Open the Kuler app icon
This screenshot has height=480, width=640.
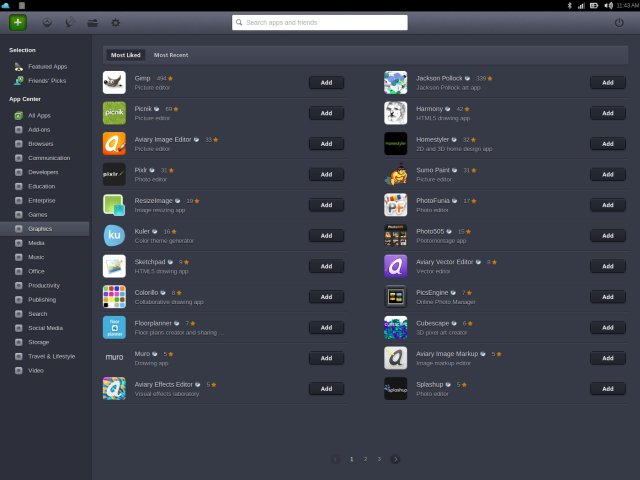[x=114, y=236]
